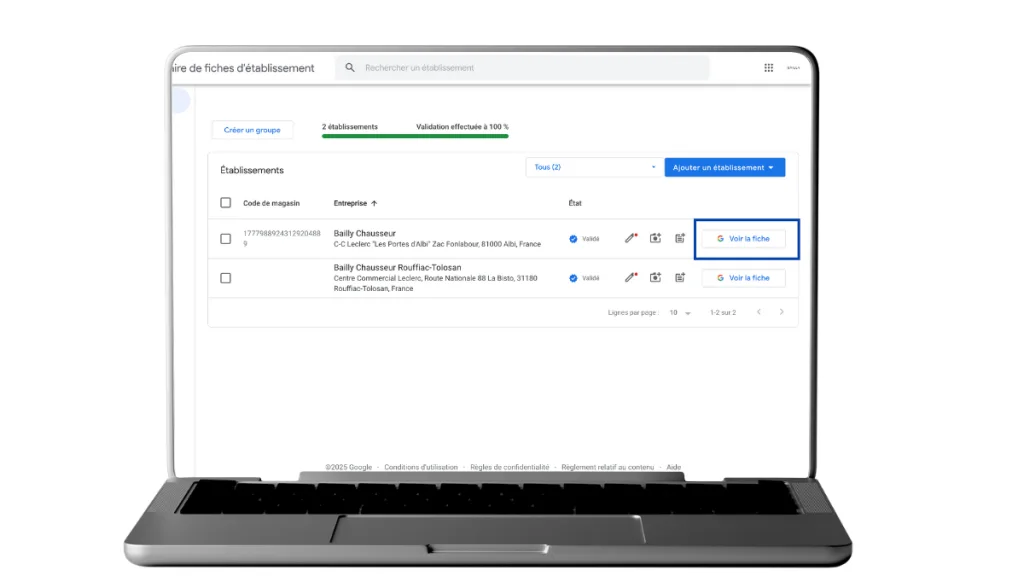Edit the Bailly Chausseur Rouffiac-Tolosan listing via pencil icon
The width and height of the screenshot is (1024, 576).
tap(630, 277)
